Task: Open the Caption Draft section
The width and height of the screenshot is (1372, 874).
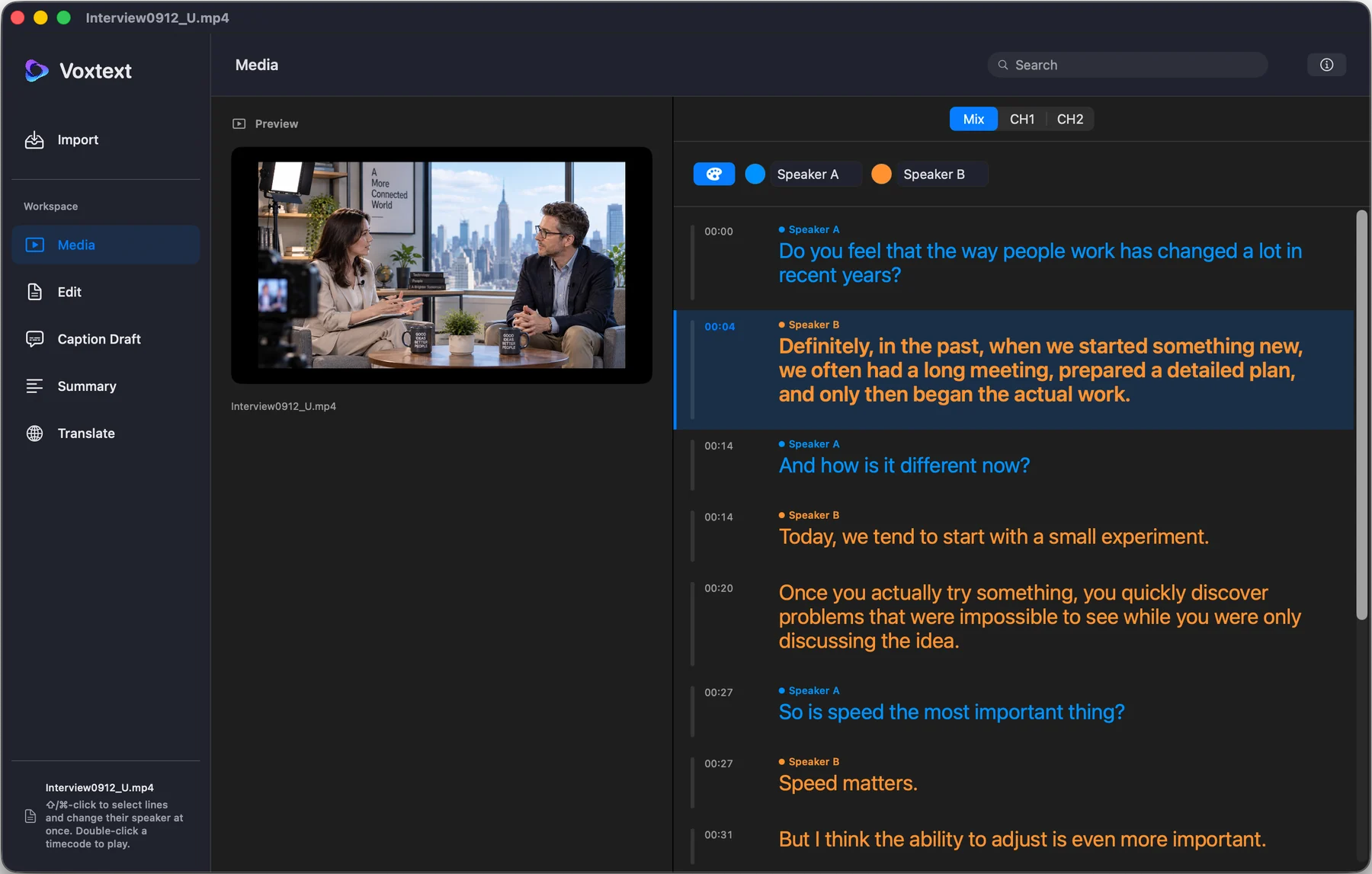Action: [106, 339]
